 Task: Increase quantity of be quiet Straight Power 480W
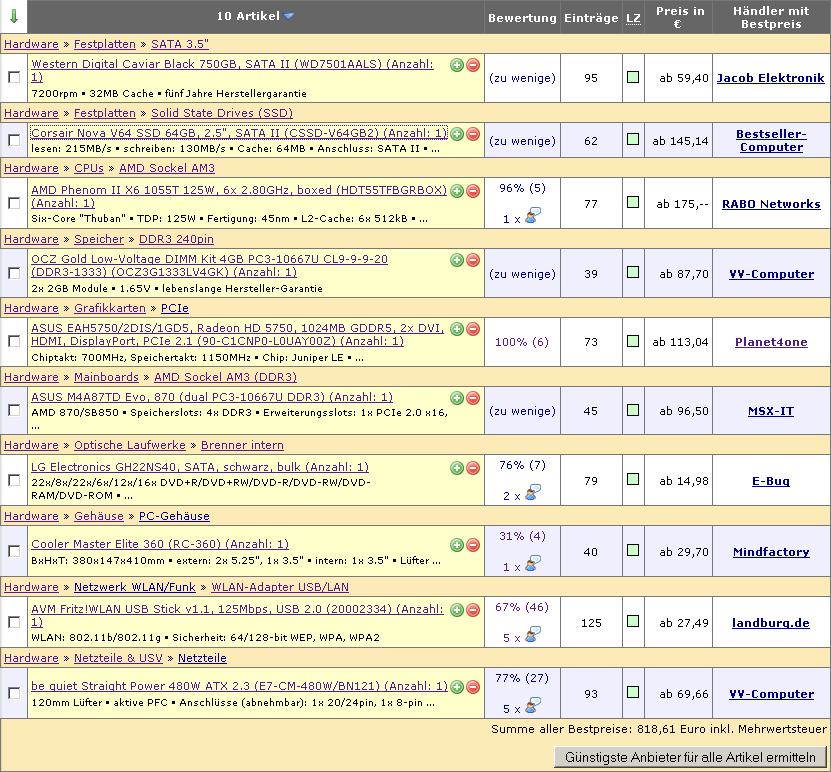(457, 687)
